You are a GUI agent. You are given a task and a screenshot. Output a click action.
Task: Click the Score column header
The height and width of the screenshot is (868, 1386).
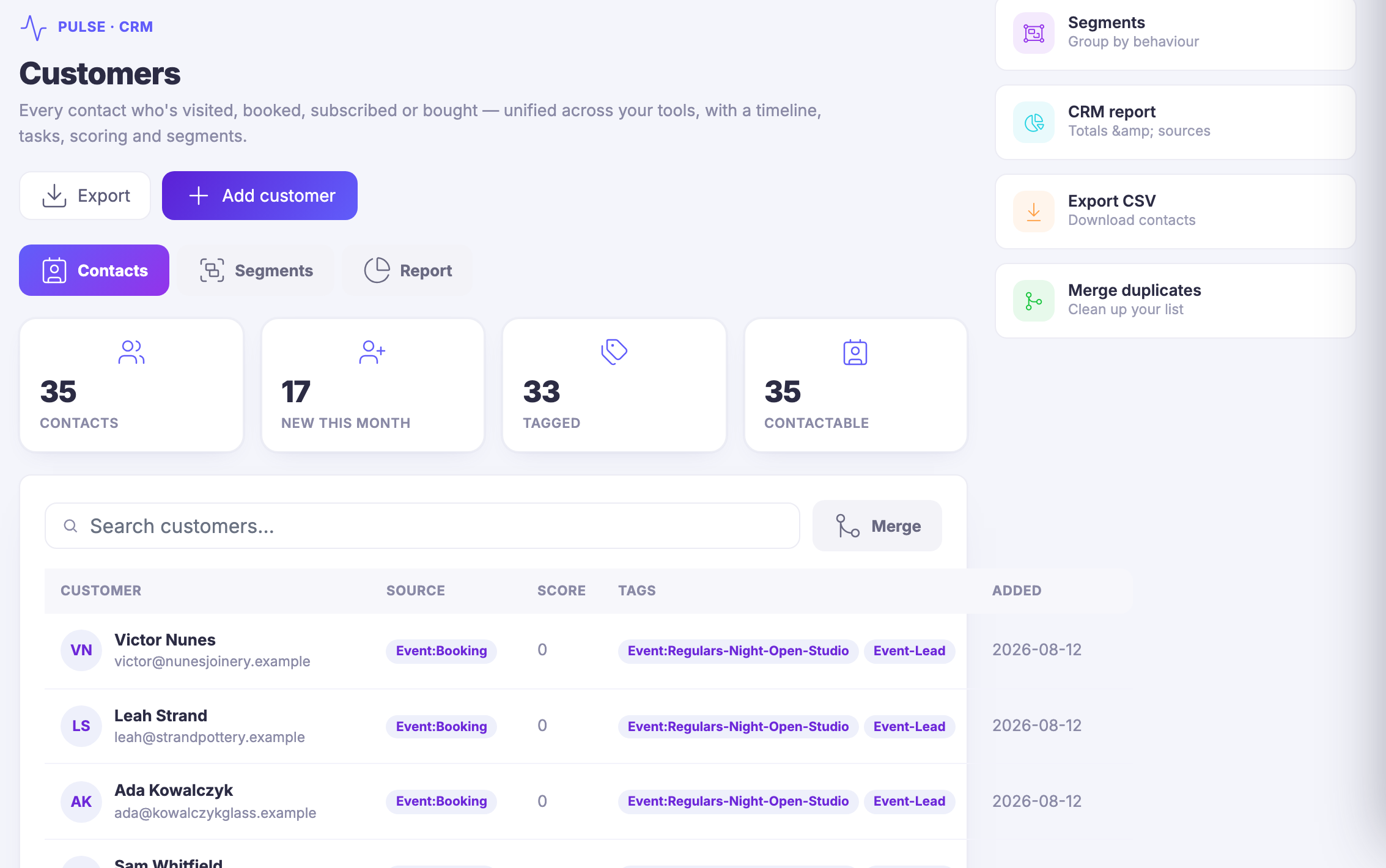[561, 590]
